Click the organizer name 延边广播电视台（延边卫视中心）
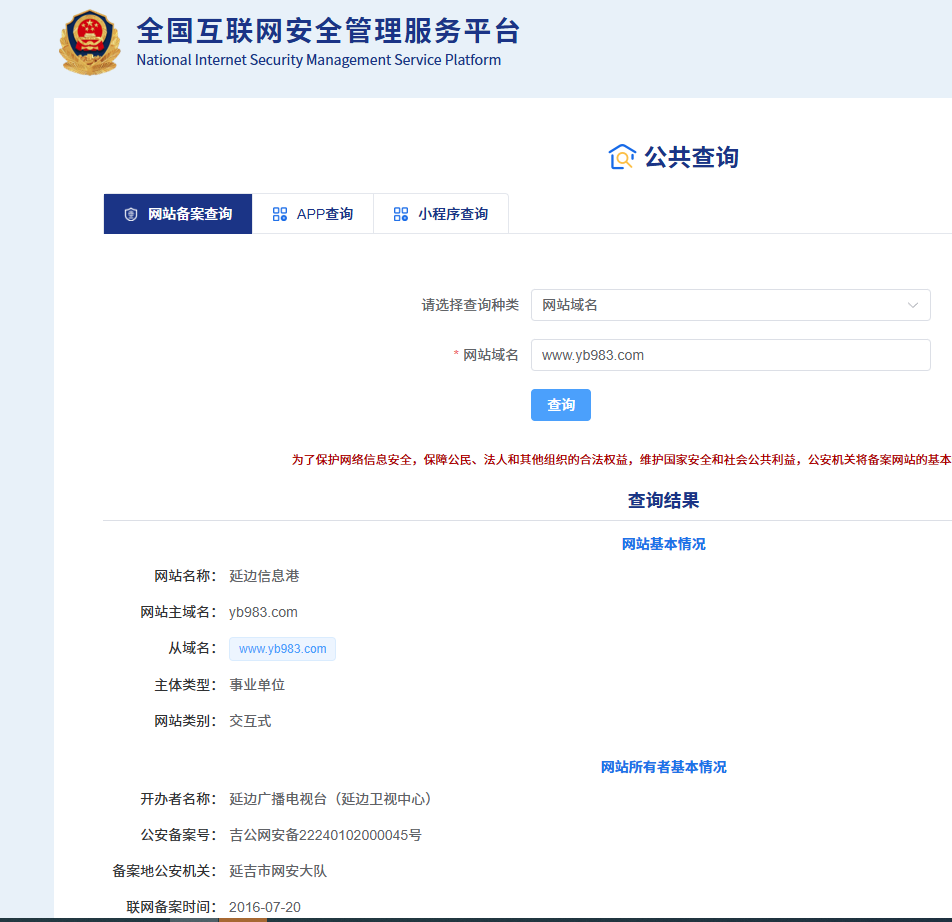The height and width of the screenshot is (922, 952). (331, 799)
